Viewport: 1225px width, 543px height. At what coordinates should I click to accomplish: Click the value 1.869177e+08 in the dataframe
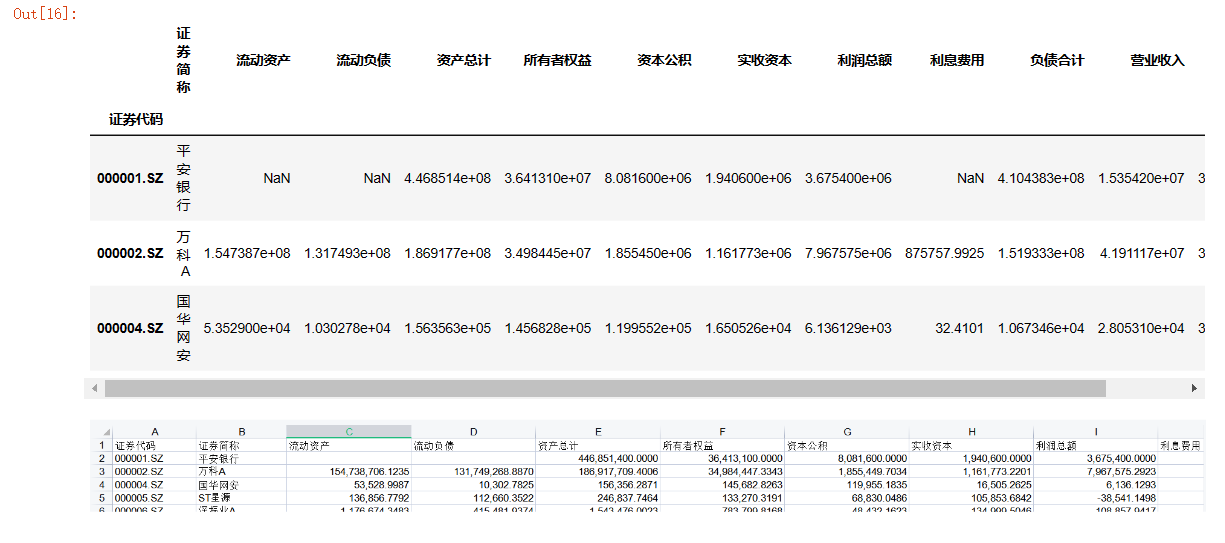click(x=448, y=253)
